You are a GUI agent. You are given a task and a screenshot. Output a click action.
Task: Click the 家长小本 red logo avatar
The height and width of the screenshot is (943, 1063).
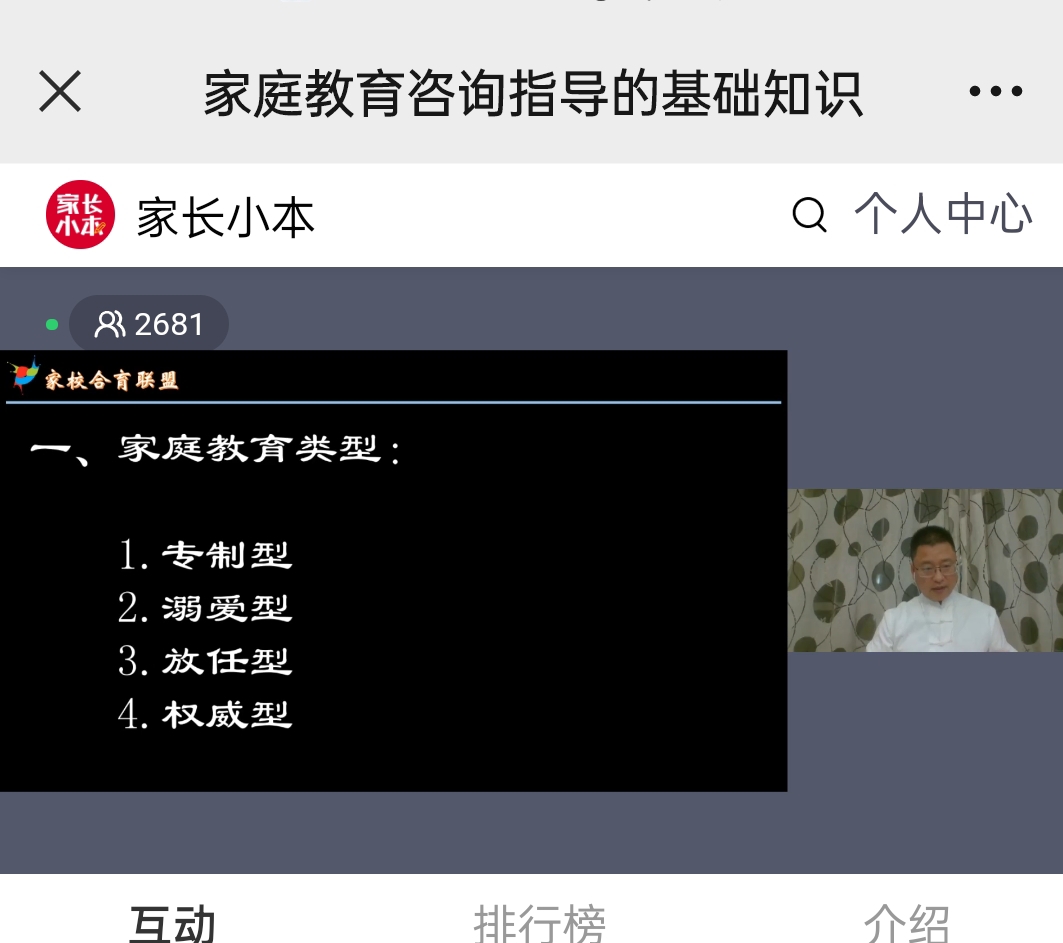pyautogui.click(x=80, y=214)
